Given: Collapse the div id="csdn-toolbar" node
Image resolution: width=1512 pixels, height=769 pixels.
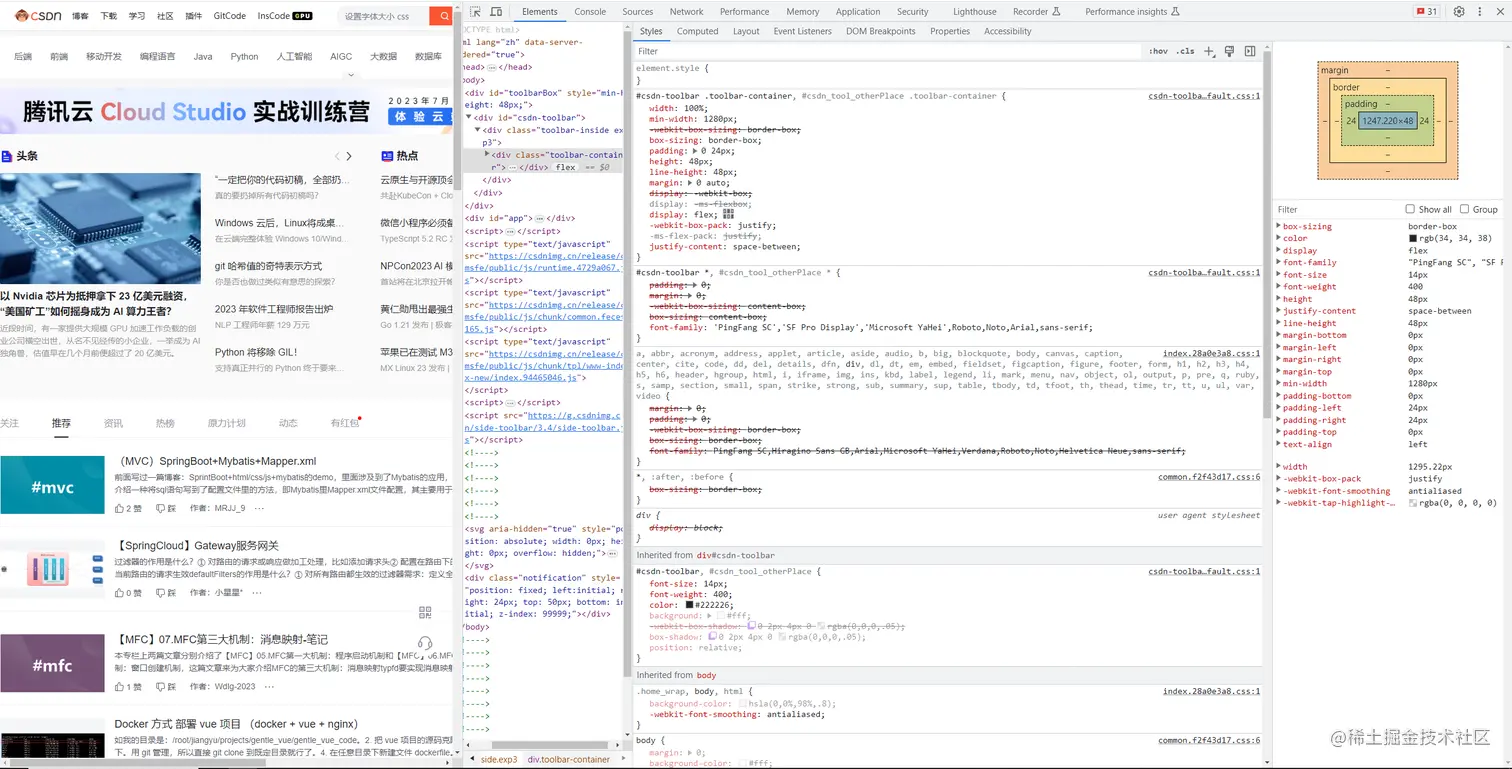Looking at the screenshot, I should pyautogui.click(x=468, y=118).
